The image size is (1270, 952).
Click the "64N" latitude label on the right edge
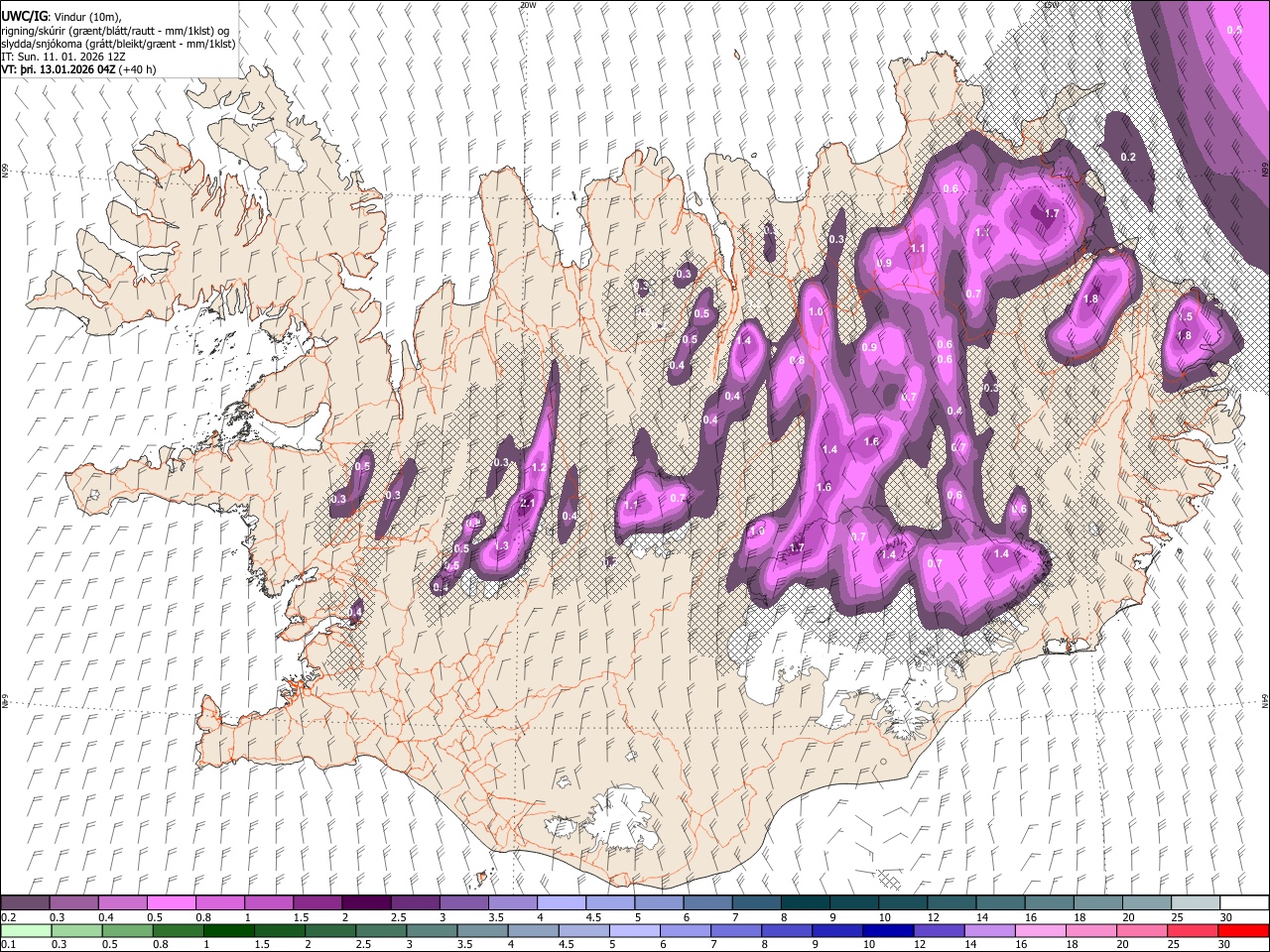(1265, 701)
